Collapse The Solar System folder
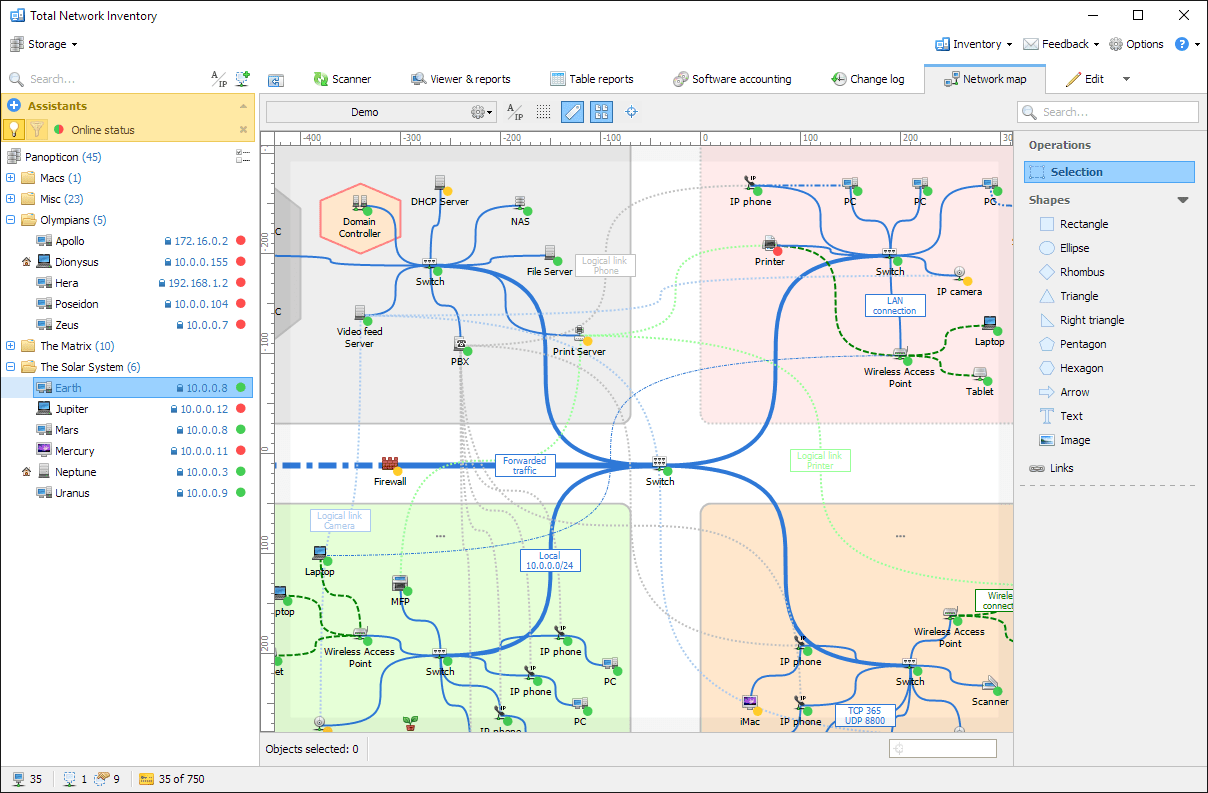This screenshot has width=1208, height=793. [9, 366]
